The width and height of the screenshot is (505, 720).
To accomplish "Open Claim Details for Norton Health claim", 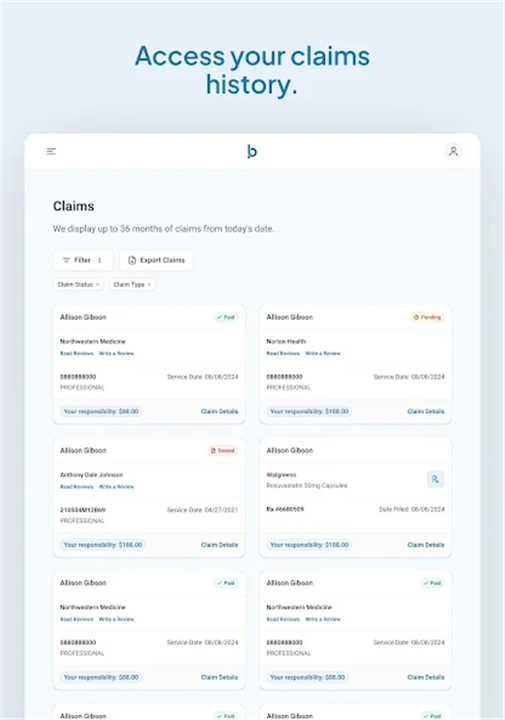I will tap(426, 411).
